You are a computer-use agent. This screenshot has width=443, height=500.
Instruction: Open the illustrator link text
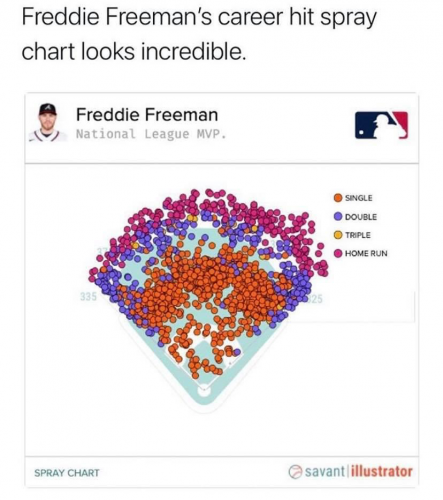point(382,472)
